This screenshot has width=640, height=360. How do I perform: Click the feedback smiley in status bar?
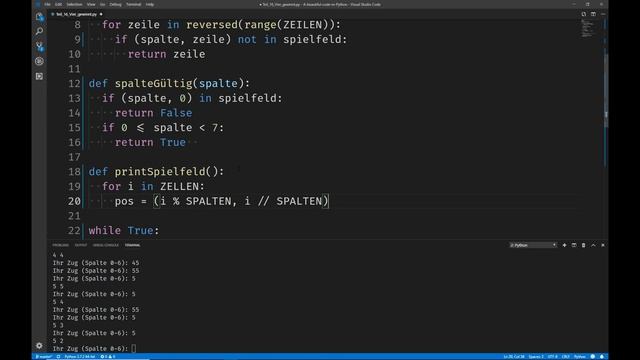(593, 357)
